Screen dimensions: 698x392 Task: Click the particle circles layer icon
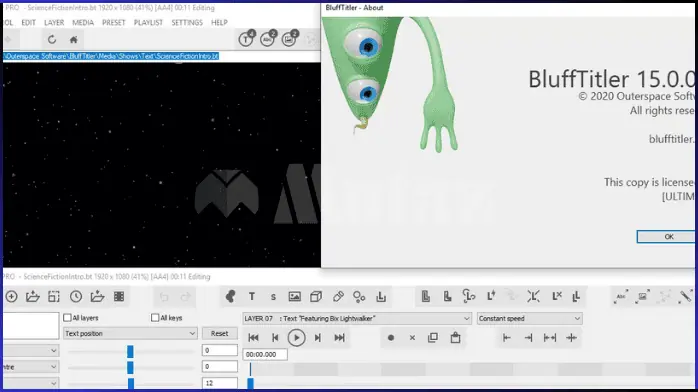click(359, 296)
